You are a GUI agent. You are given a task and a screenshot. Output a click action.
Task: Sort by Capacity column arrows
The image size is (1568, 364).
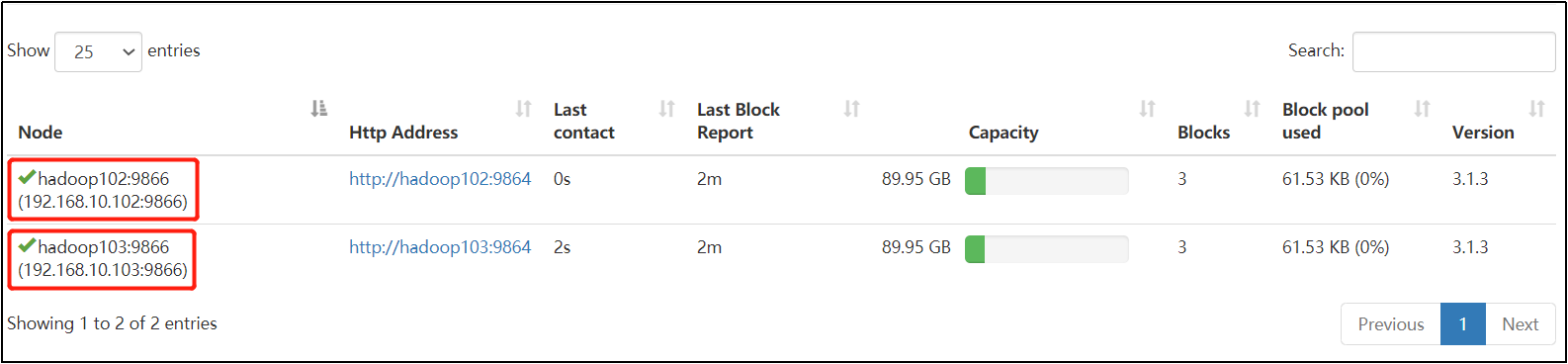[x=1147, y=109]
